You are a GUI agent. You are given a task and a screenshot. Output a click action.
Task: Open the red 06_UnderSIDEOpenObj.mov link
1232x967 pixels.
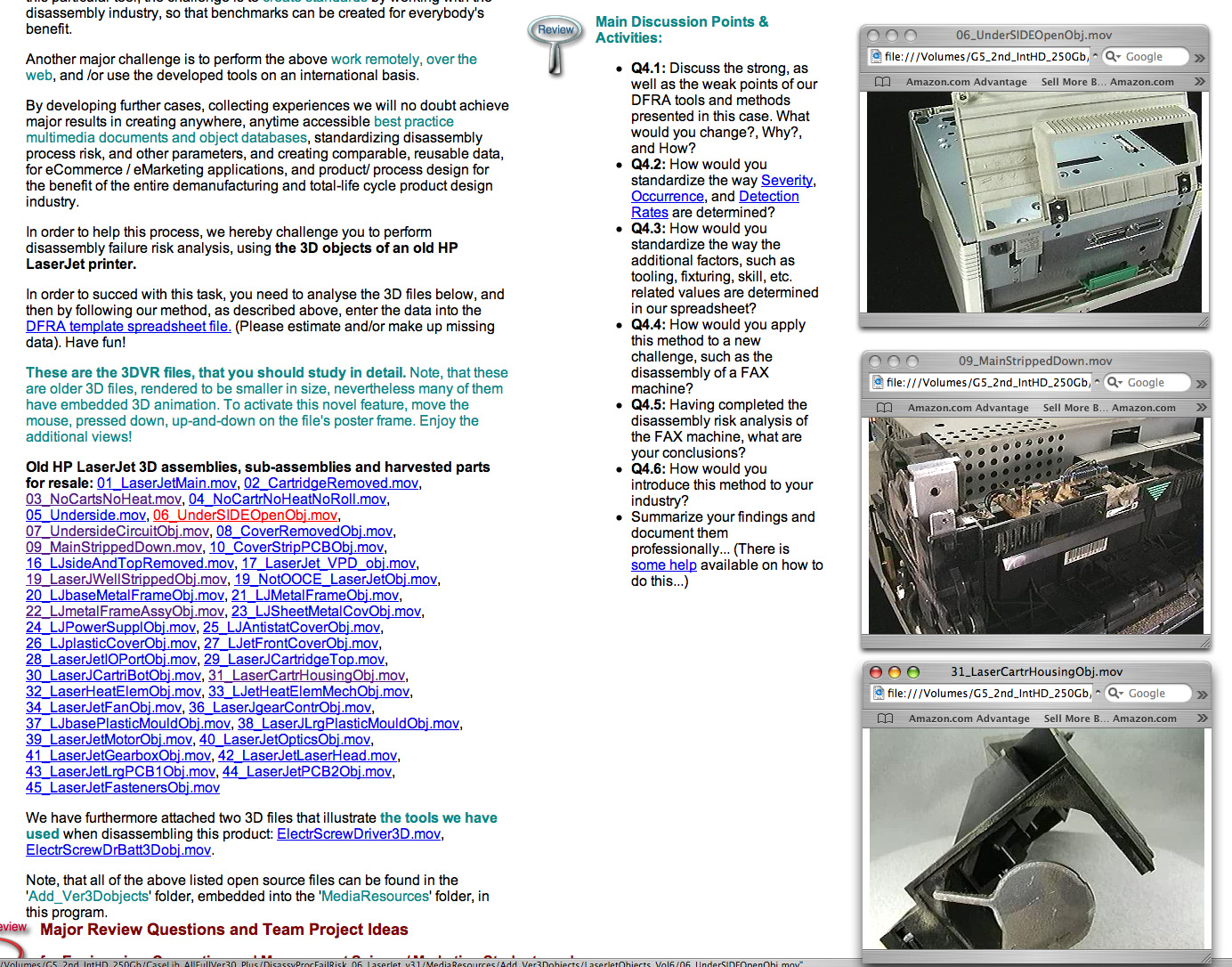245,516
